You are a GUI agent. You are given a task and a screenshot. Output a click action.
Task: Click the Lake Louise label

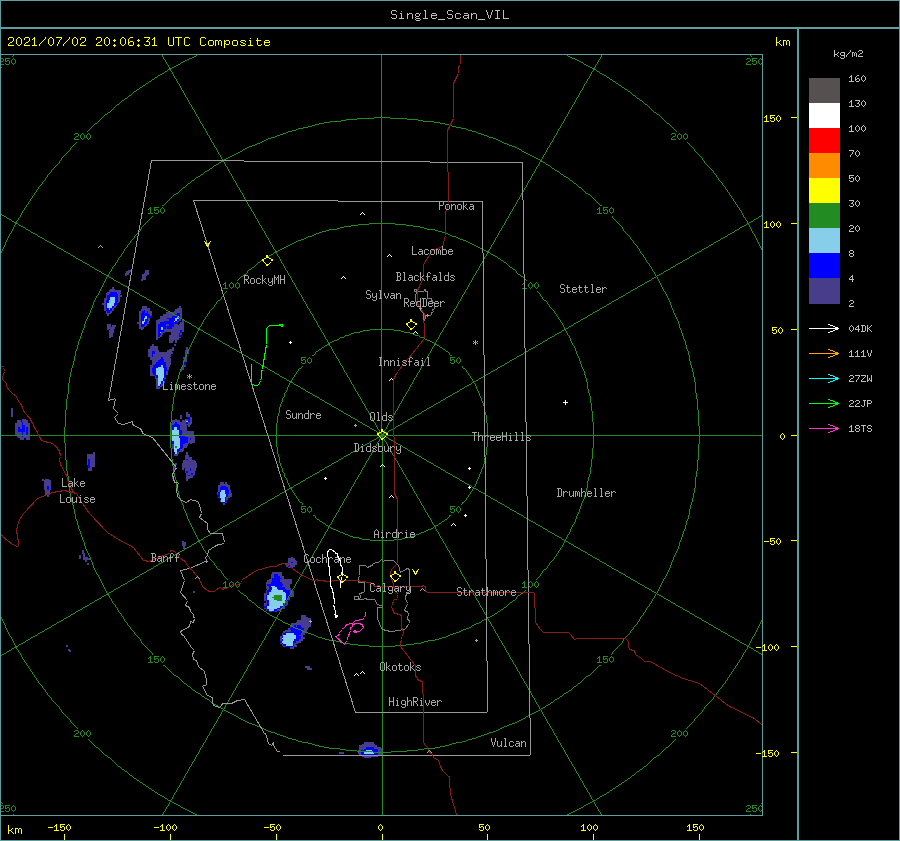77,491
